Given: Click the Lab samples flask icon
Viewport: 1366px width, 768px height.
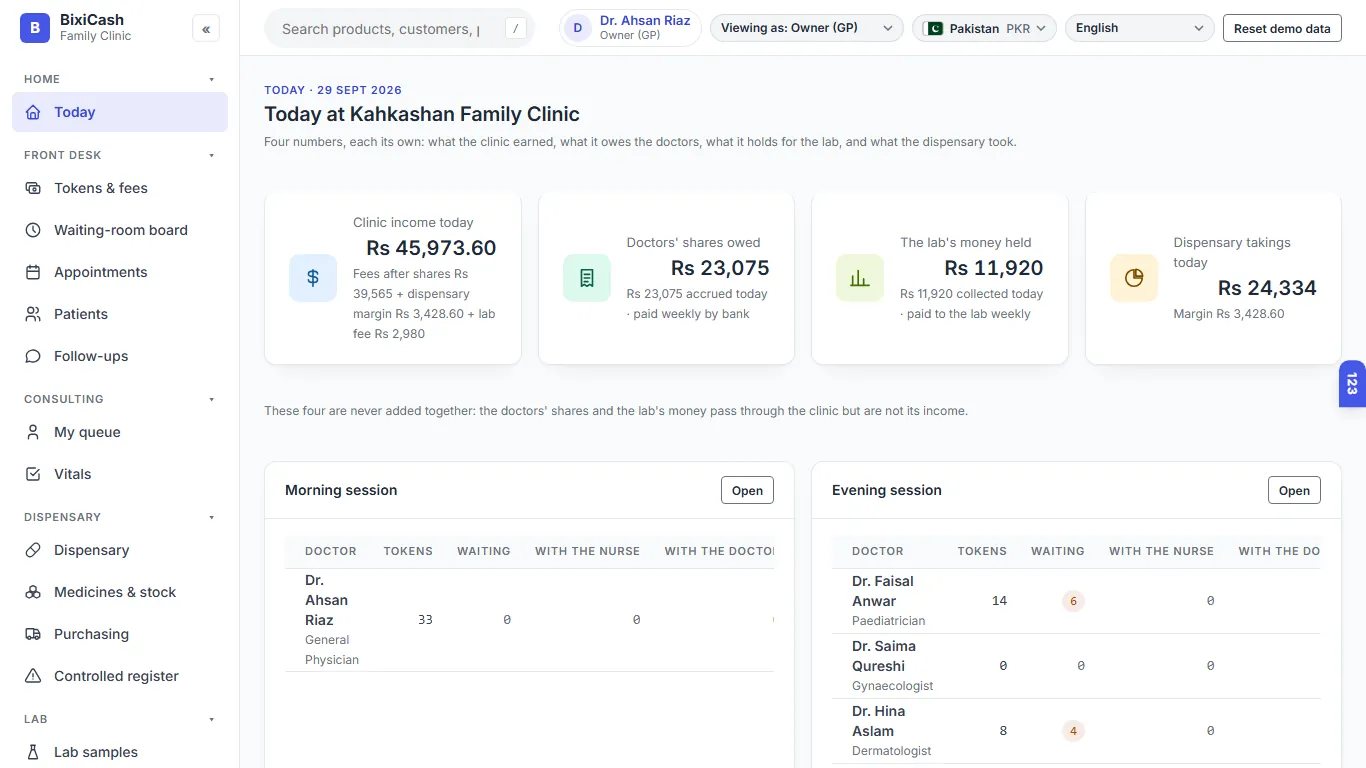Looking at the screenshot, I should tap(33, 752).
